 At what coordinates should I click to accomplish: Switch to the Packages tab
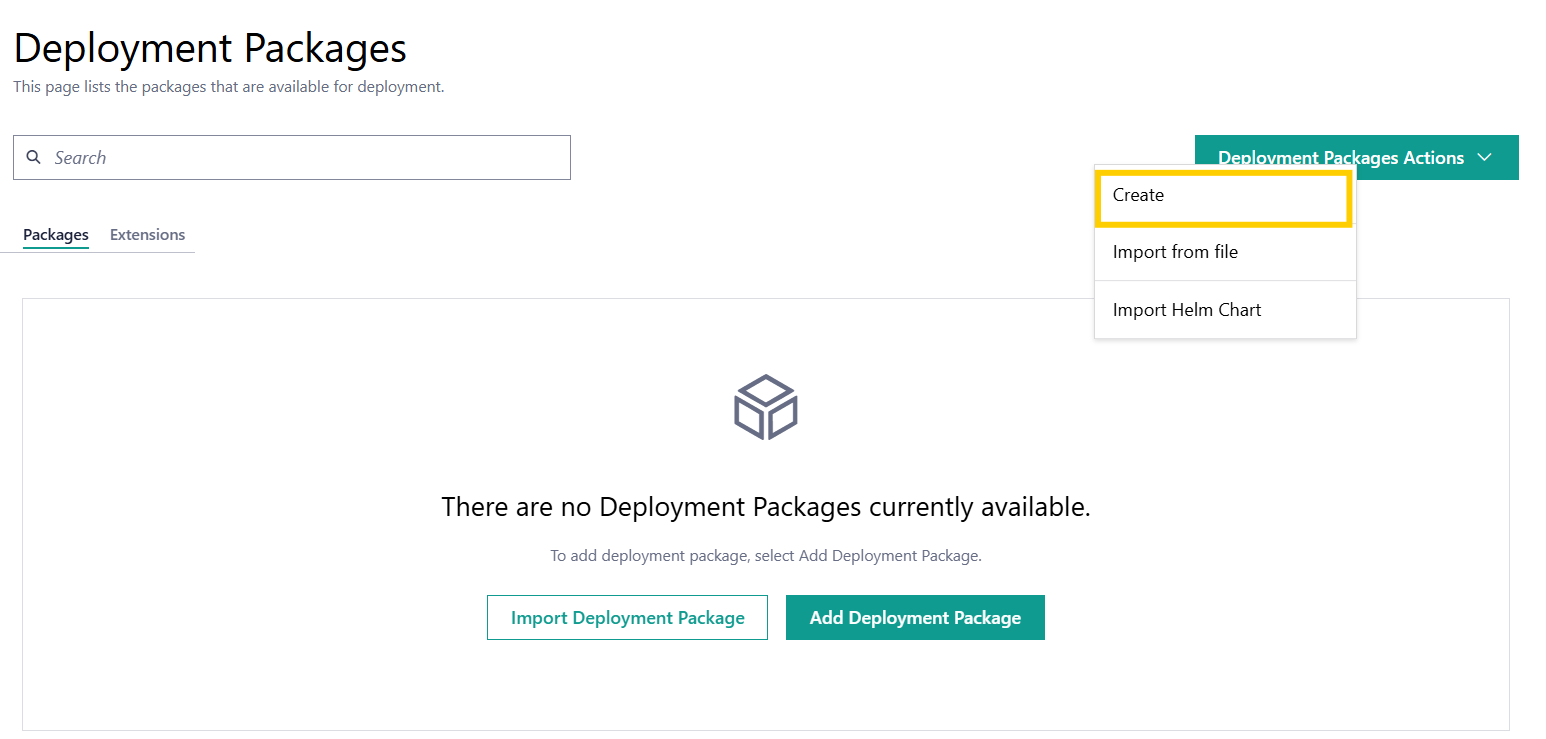point(56,235)
